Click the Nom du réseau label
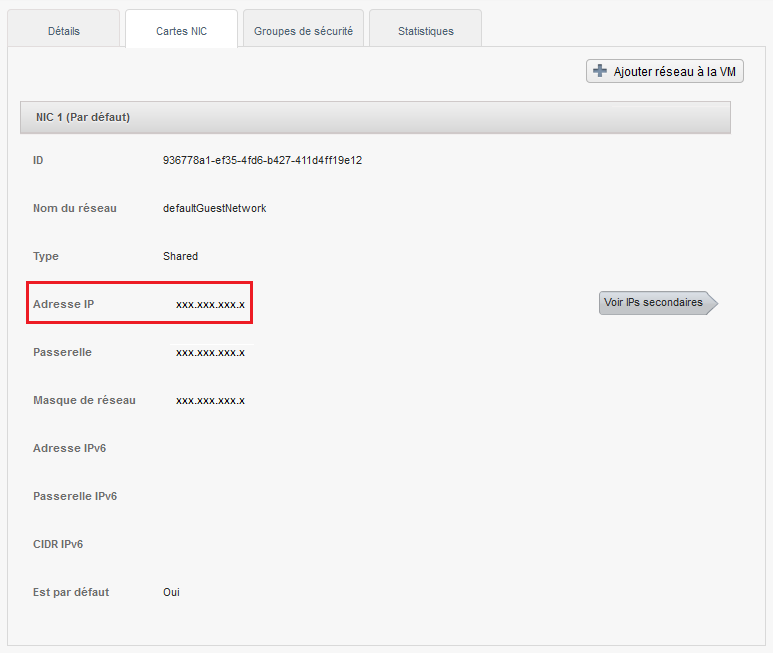 pos(74,208)
